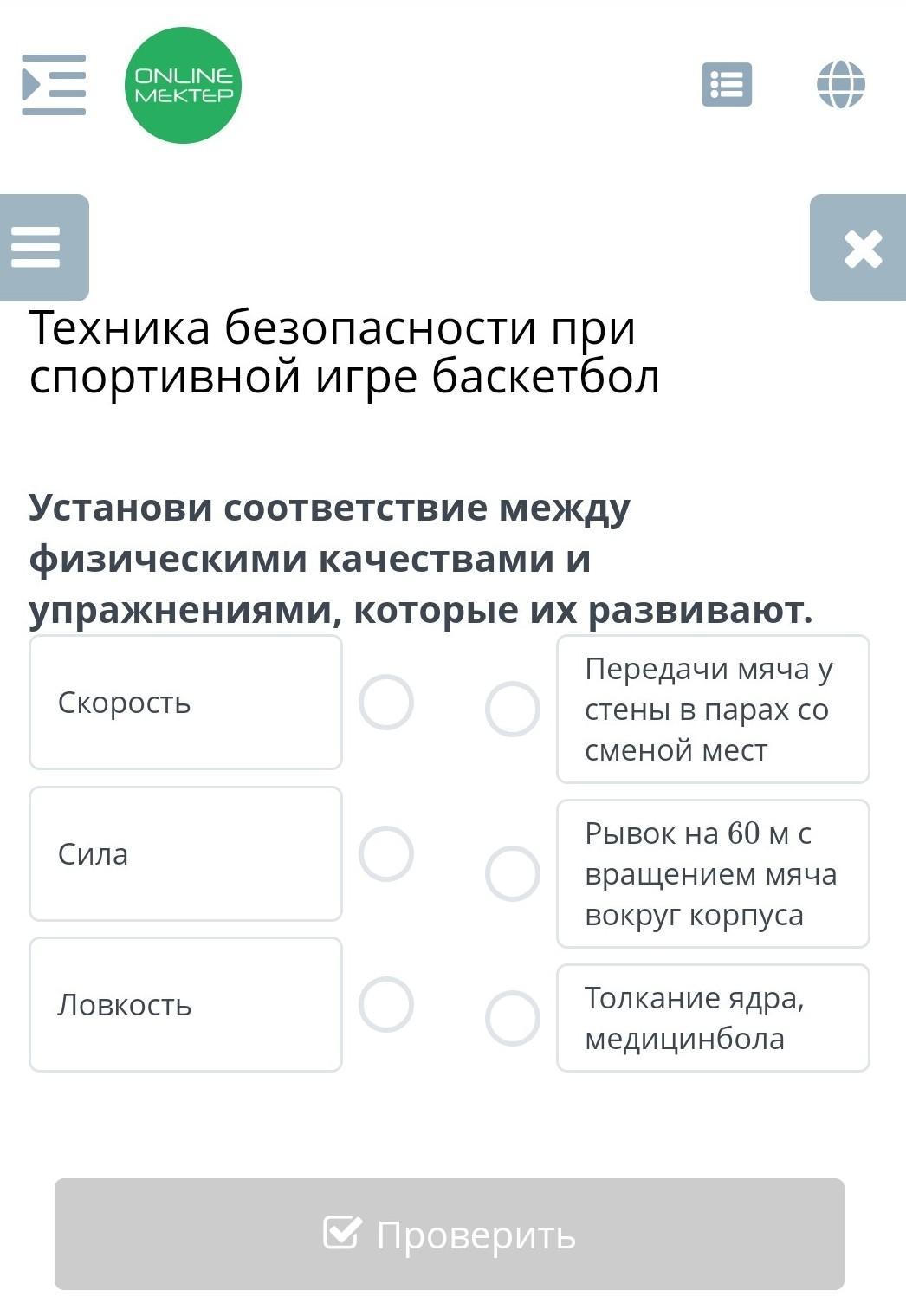
Task: Click the Скорость answer card
Action: [185, 702]
